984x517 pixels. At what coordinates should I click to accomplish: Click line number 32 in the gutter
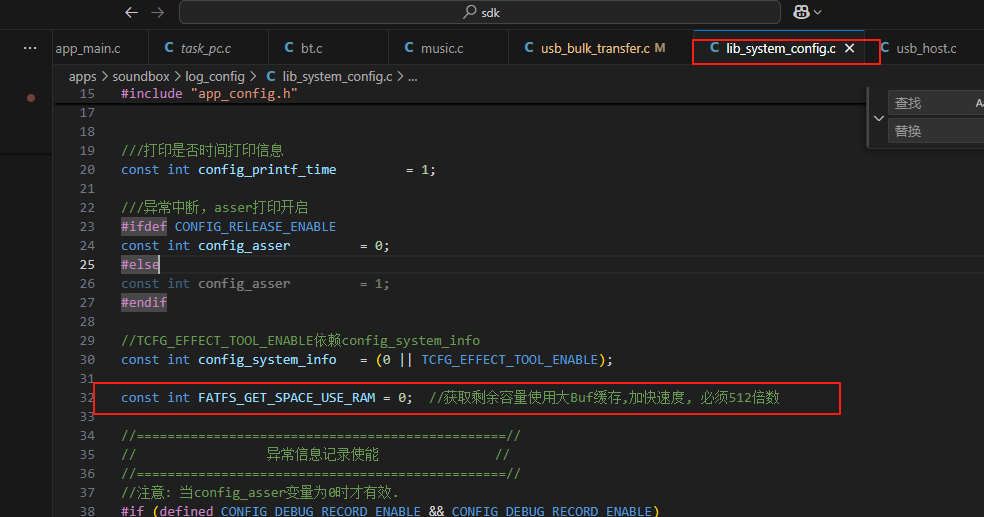coord(87,397)
